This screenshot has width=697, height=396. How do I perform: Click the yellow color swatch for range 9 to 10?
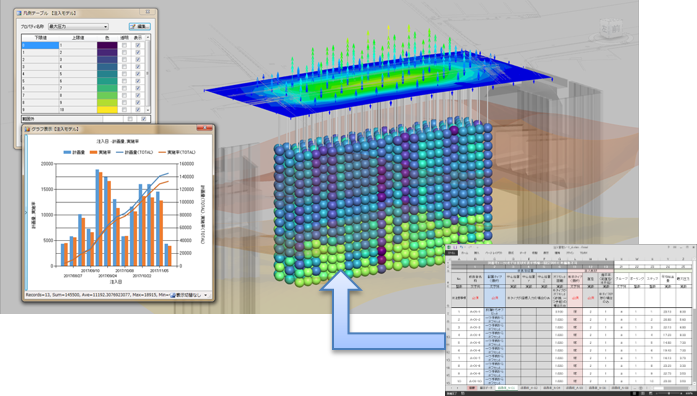click(107, 109)
